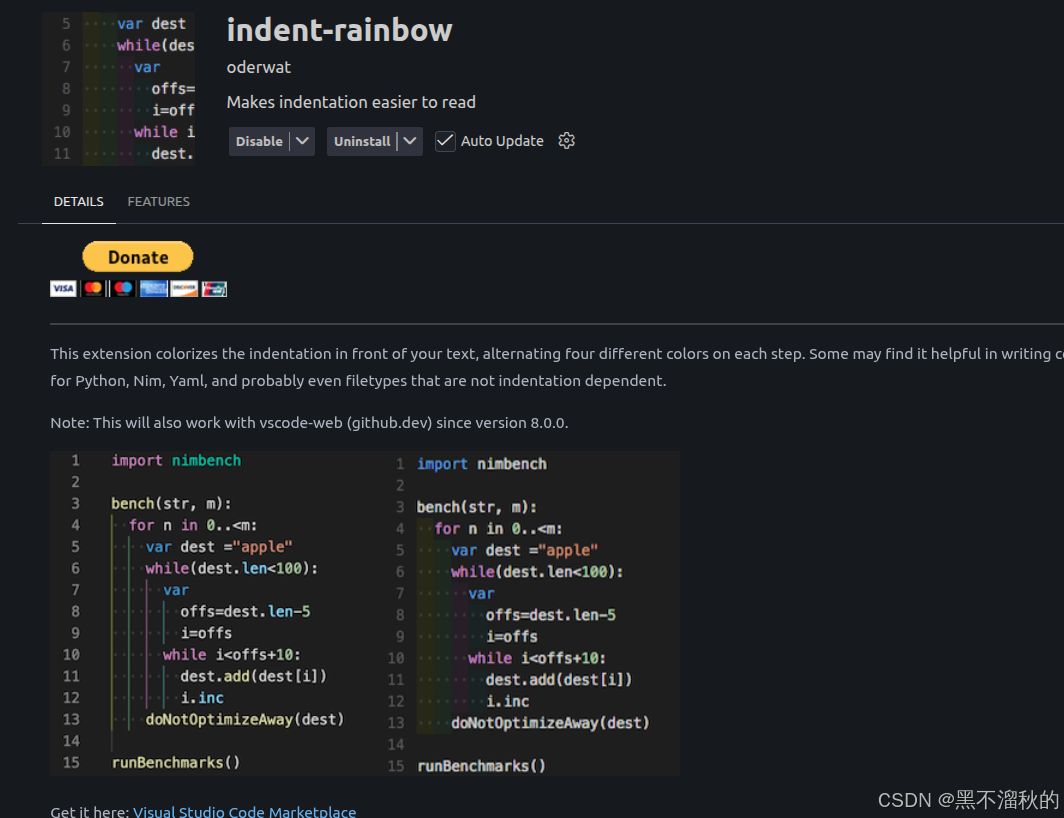Screen dimensions: 1064x818
Task: Open the Visual Studio Code Marketplace link
Action: 244,811
